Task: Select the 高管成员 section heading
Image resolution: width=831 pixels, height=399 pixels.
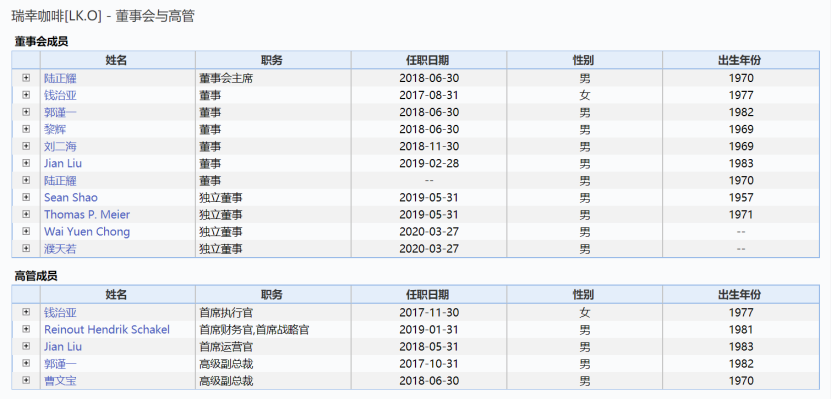Action: 36,276
